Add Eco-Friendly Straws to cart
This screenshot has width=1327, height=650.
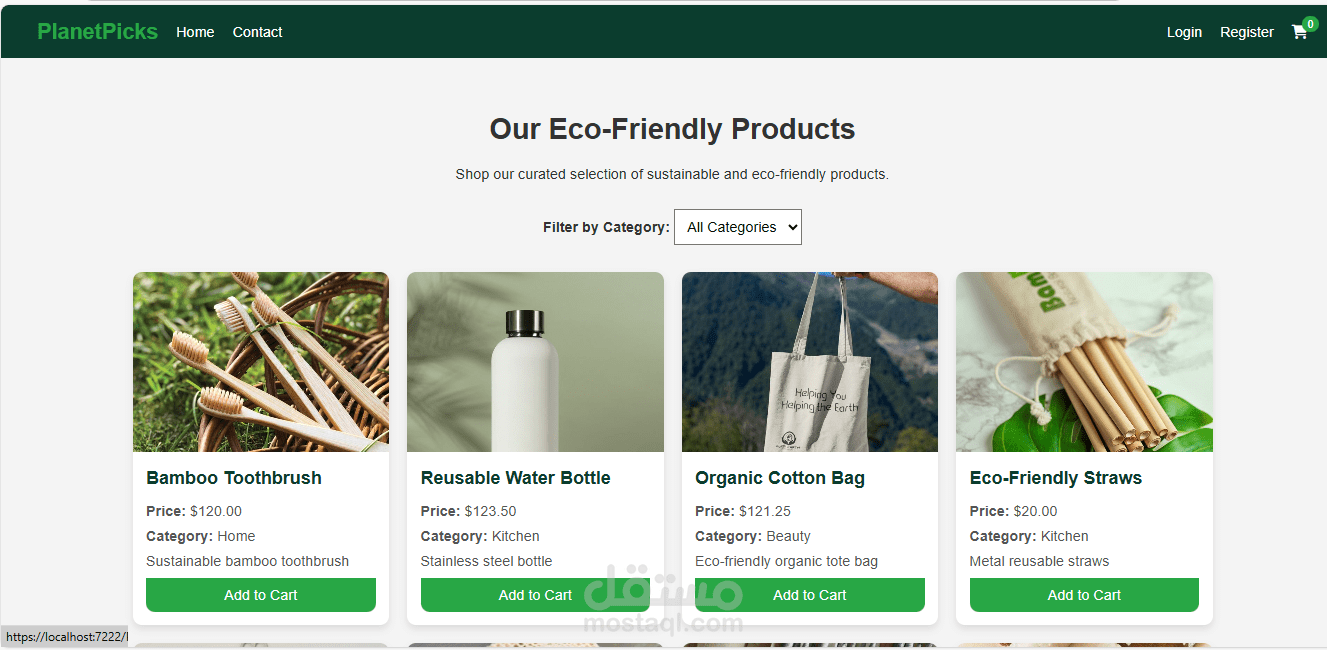tap(1084, 595)
